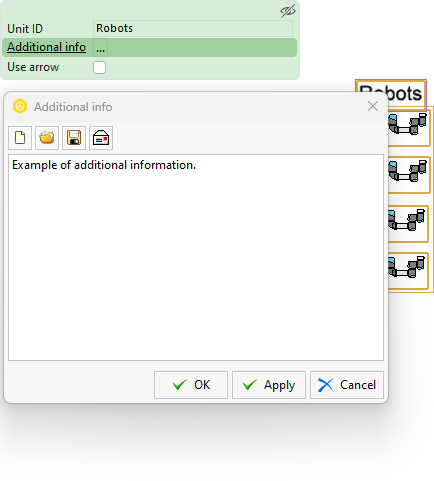Select the third robot symbol
Viewport: 434px width, 481px height.
pyautogui.click(x=408, y=223)
